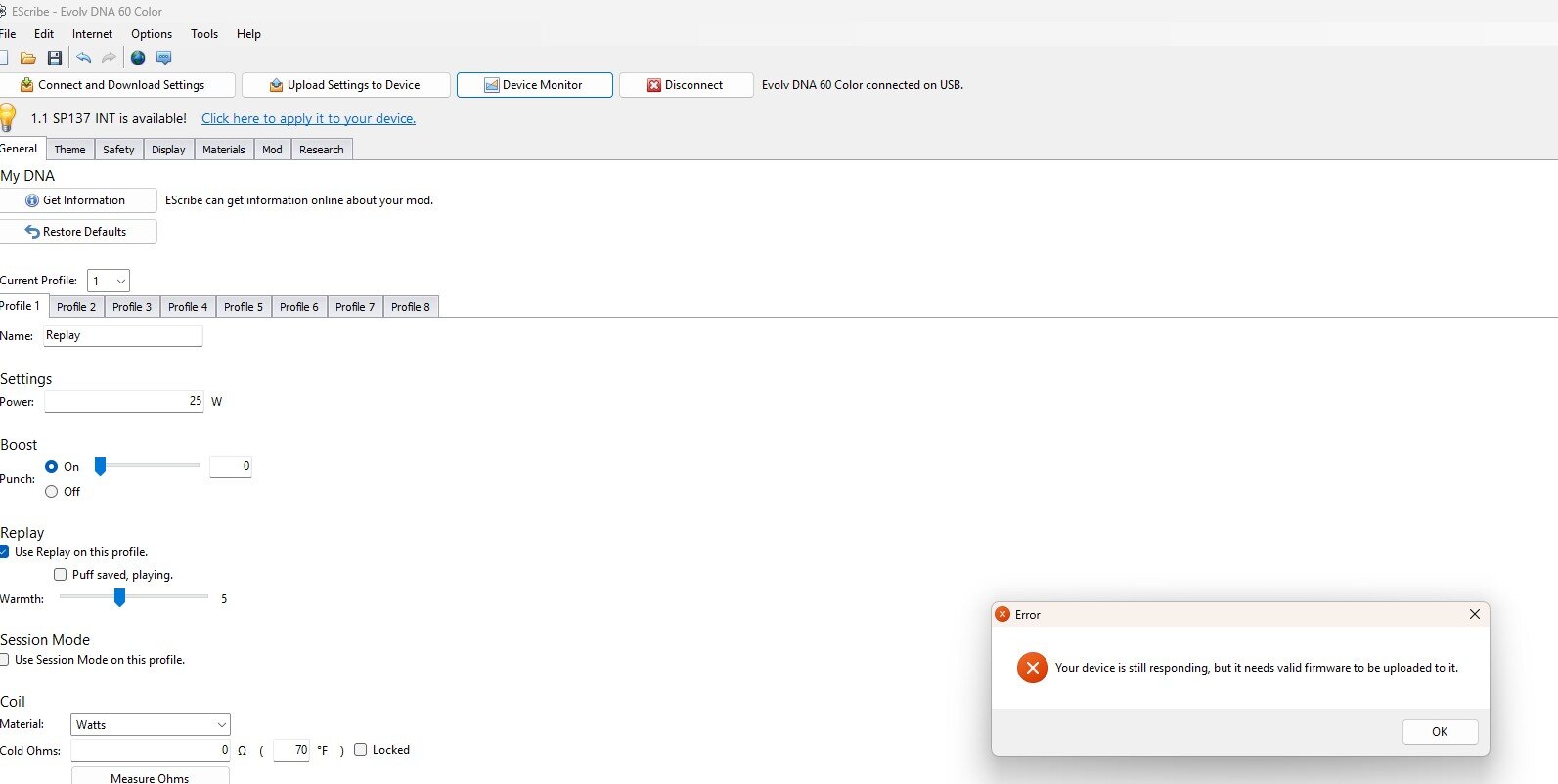Restore Defaults for My DNA

[x=76, y=232]
